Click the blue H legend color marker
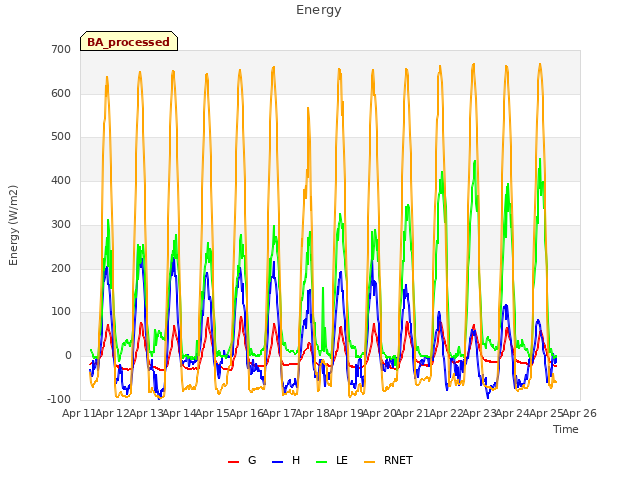The width and height of the screenshot is (640, 480). pyautogui.click(x=277, y=462)
